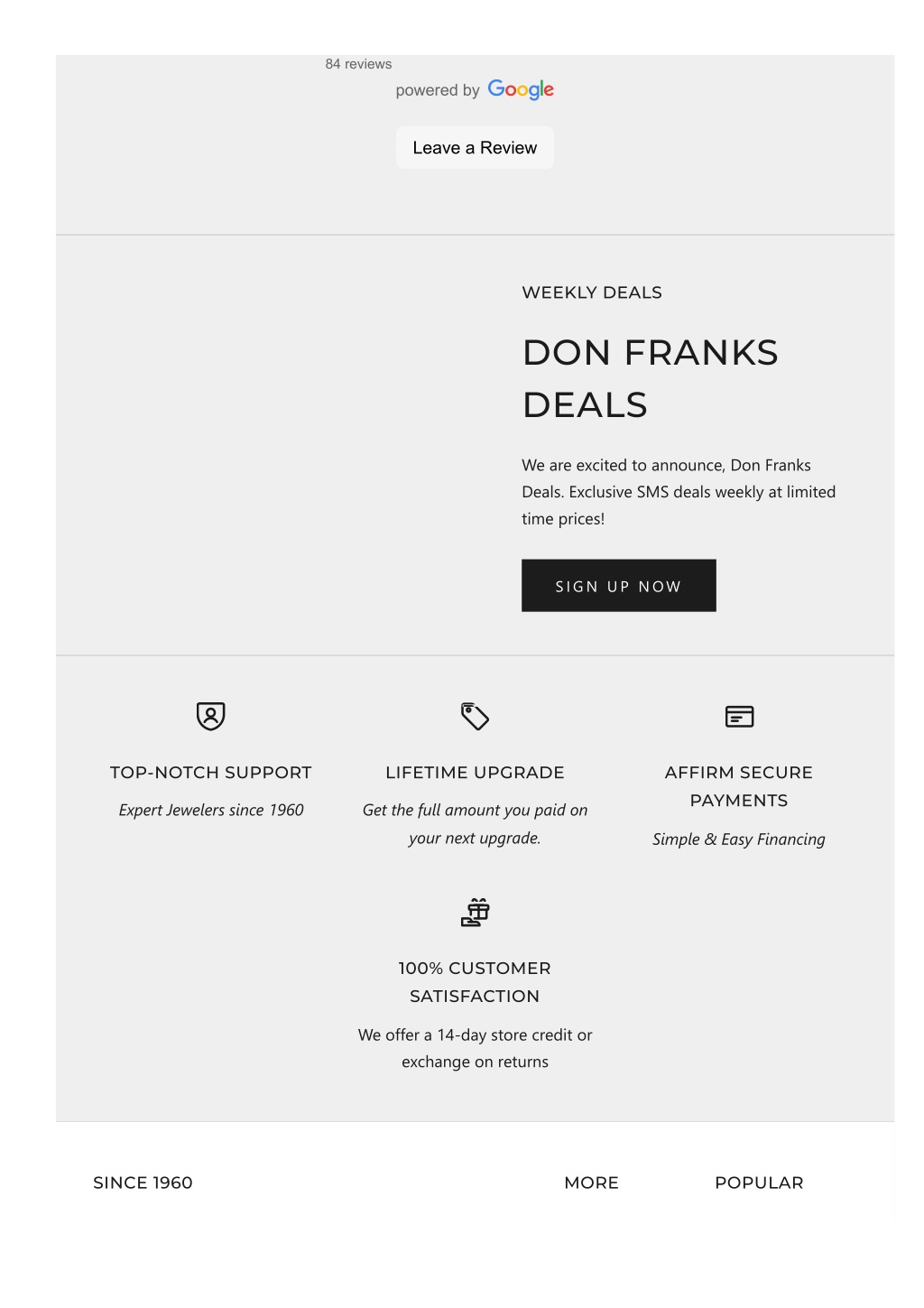Open the MORE footer section
Screen dimensions: 924x1308
(591, 1183)
